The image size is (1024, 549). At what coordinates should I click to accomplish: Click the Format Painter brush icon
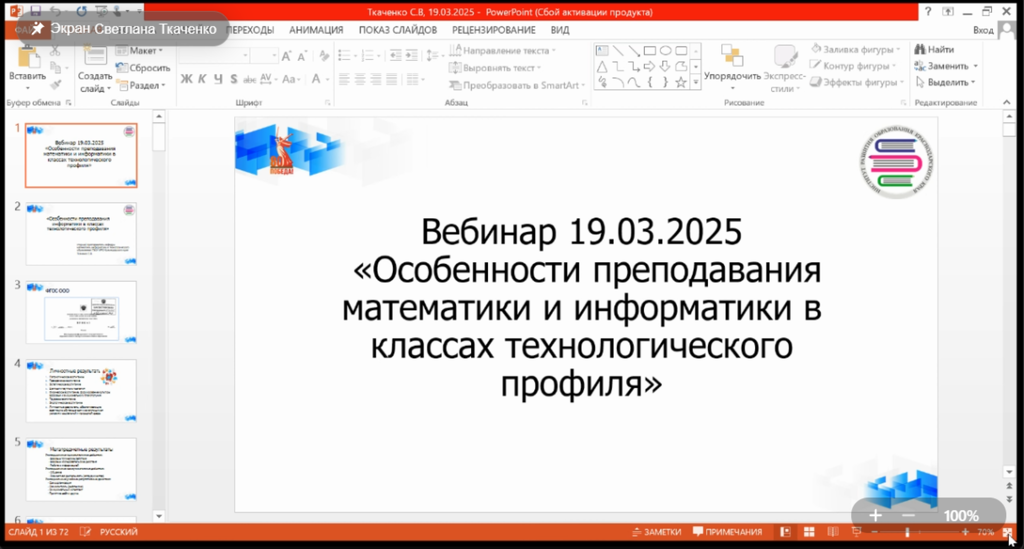(56, 84)
